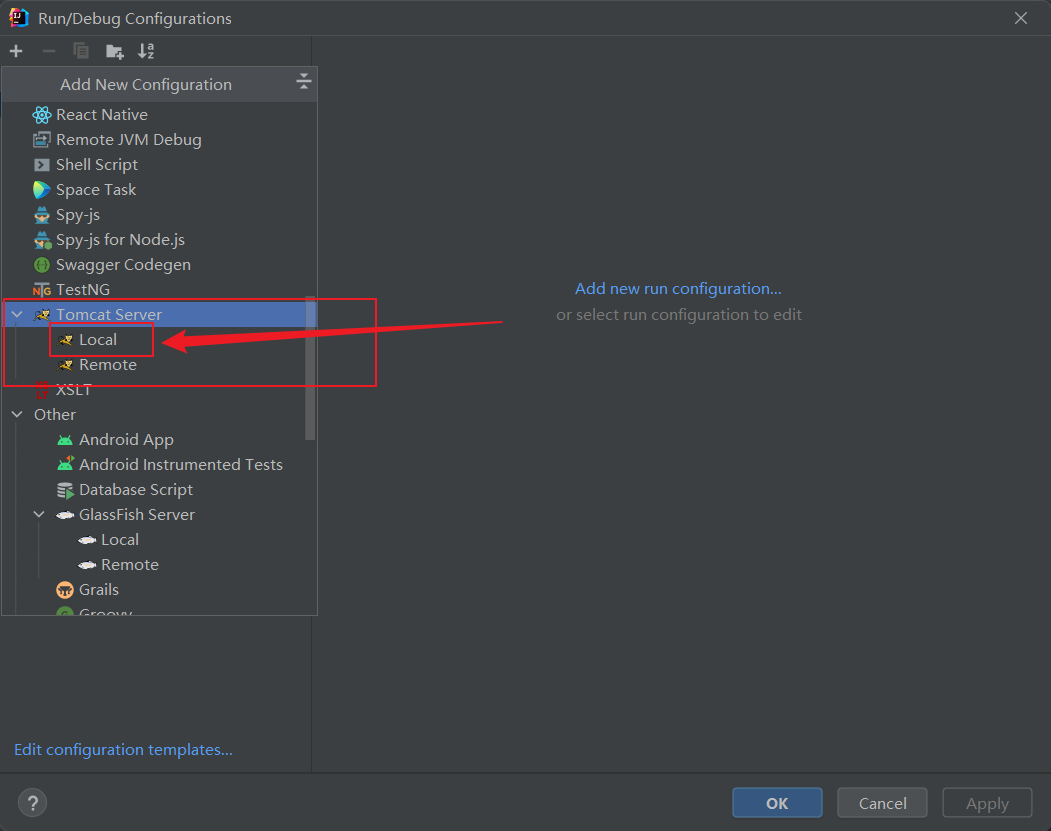The image size is (1051, 831).
Task: Open Edit configuration templates link
Action: click(123, 749)
